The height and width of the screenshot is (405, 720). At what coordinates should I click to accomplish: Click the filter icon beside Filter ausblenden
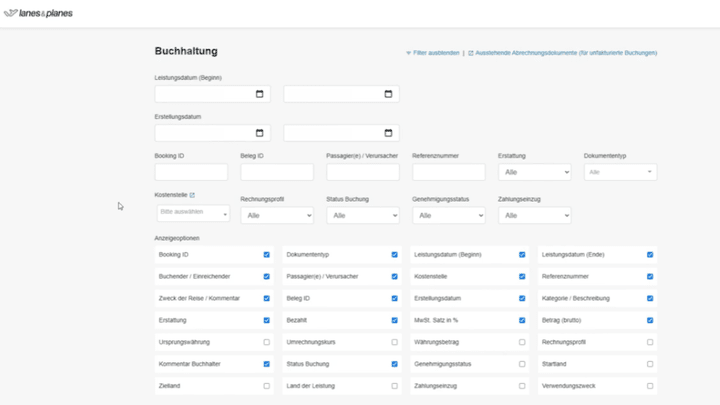(408, 53)
